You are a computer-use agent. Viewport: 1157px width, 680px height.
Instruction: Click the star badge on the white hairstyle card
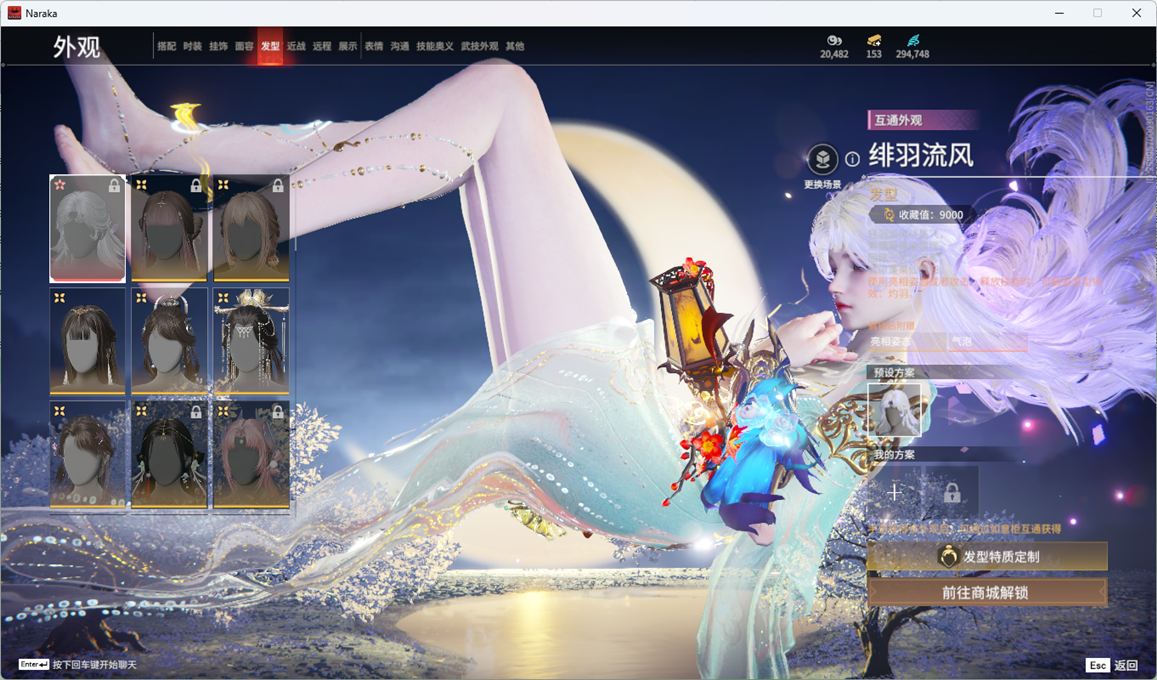tap(60, 184)
